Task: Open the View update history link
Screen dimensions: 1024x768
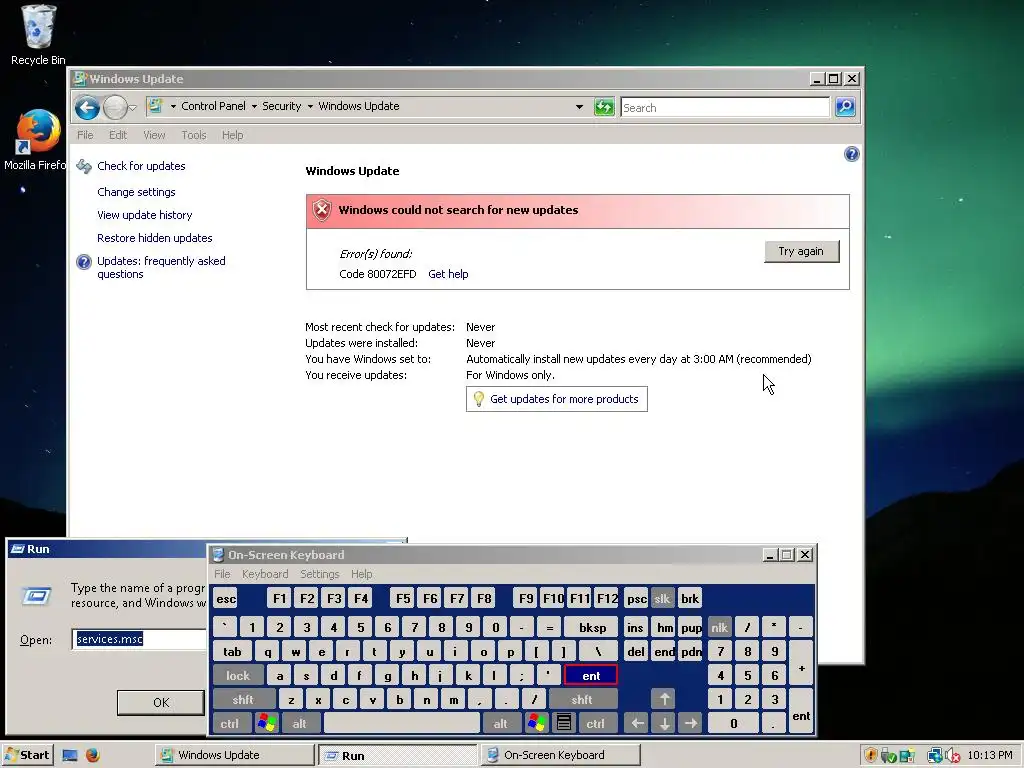Action: (144, 215)
